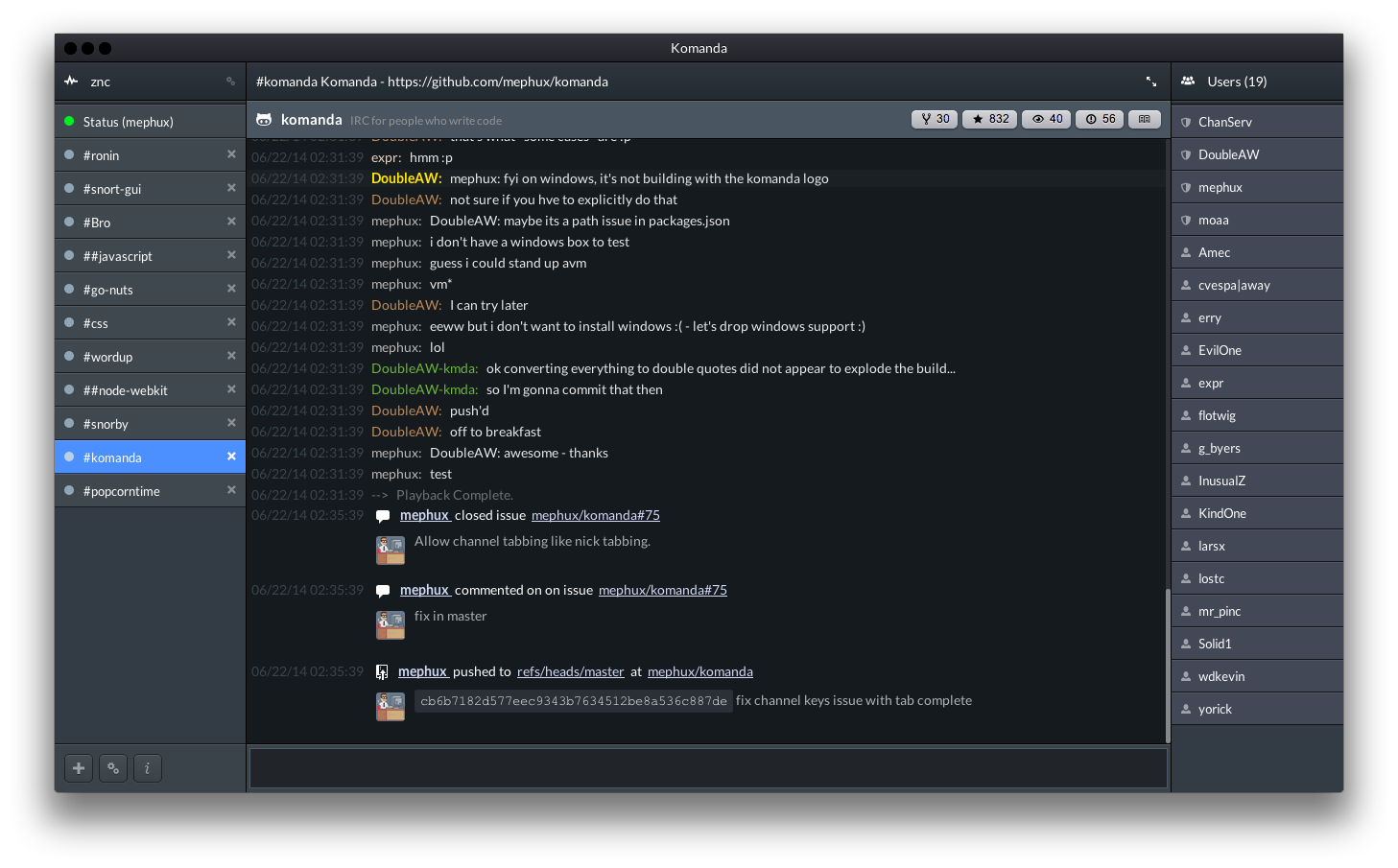This screenshot has width=1398, height=868.
Task: Close the #snorby channel
Action: [231, 423]
